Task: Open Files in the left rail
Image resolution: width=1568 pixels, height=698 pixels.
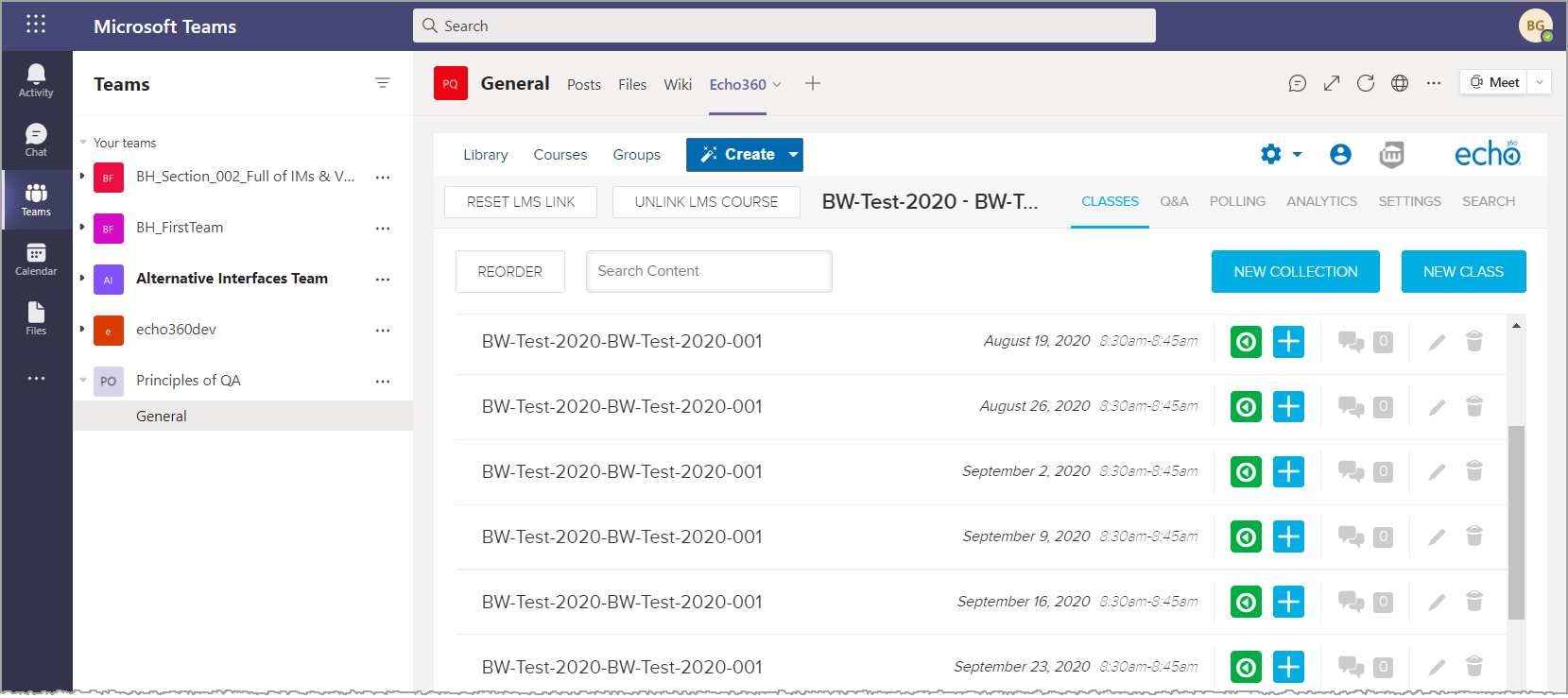Action: pos(36,318)
